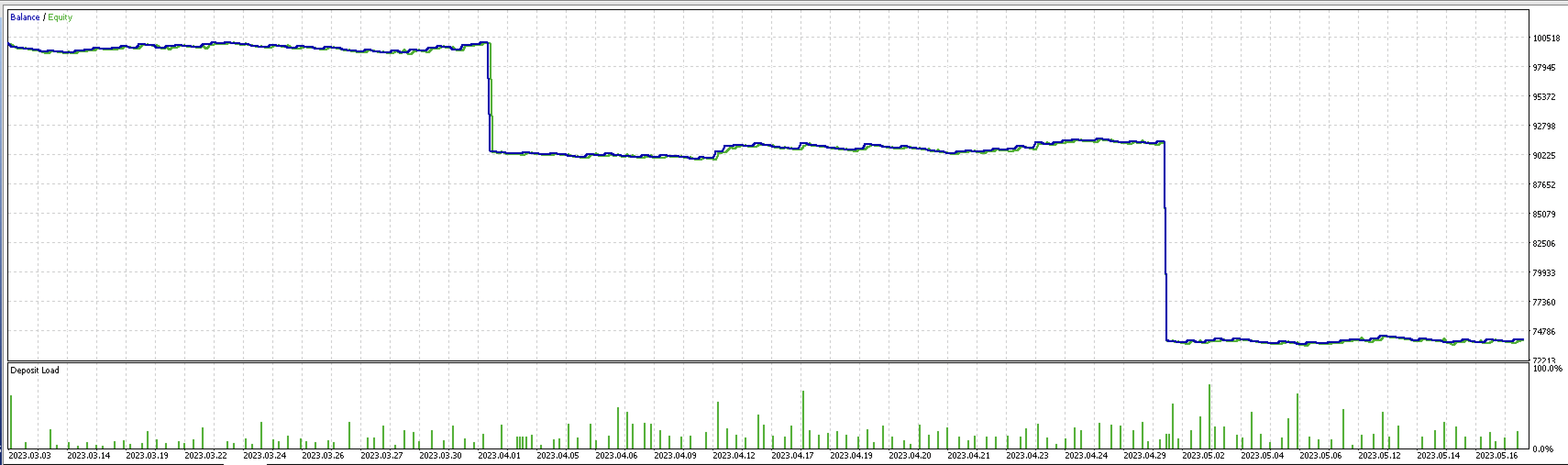Click the Equity legend label
Image resolution: width=1568 pixels, height=465 pixels.
(x=60, y=17)
